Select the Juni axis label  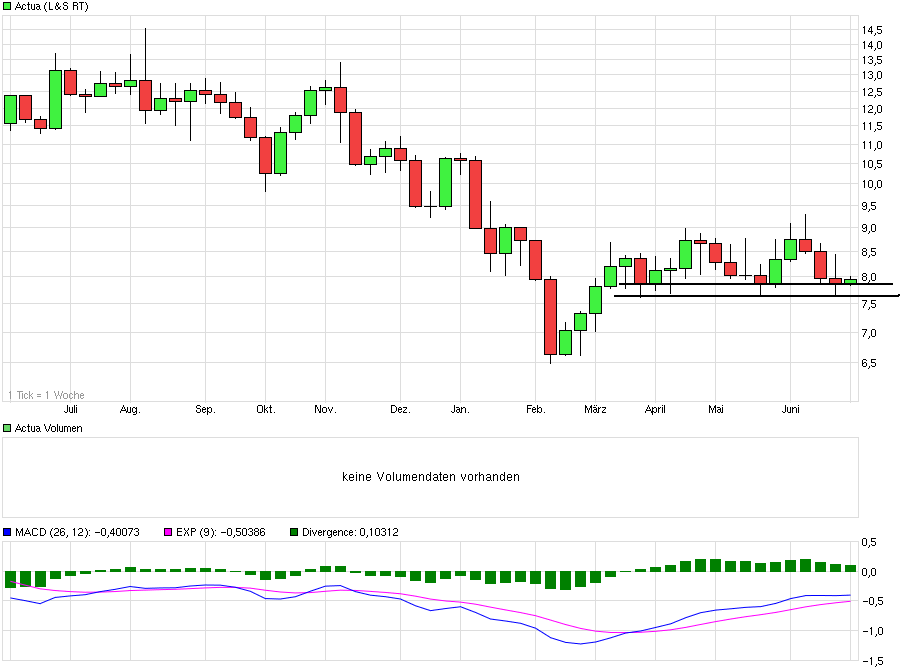pos(791,409)
